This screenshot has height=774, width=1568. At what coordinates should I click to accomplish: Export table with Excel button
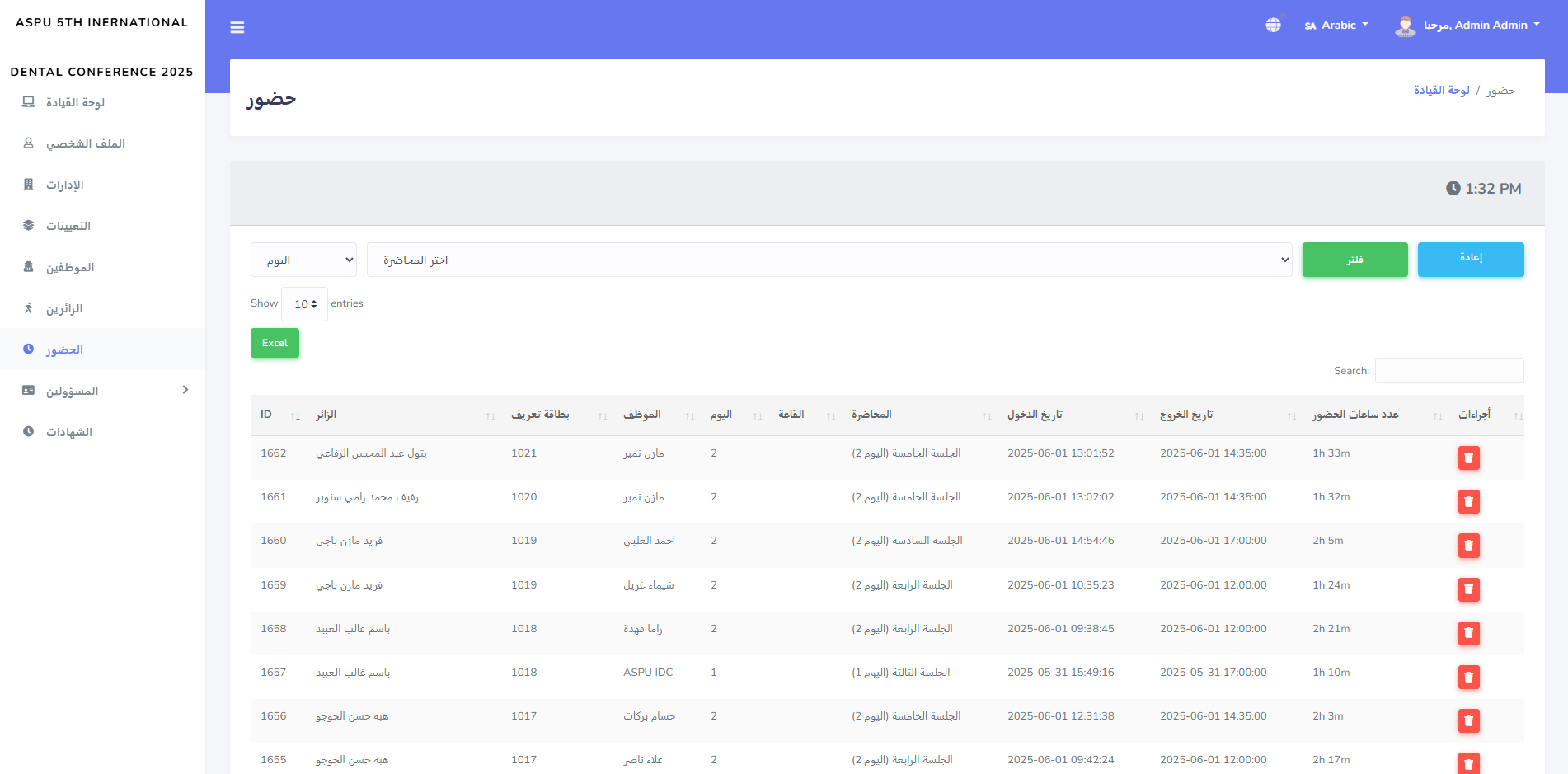click(x=275, y=344)
